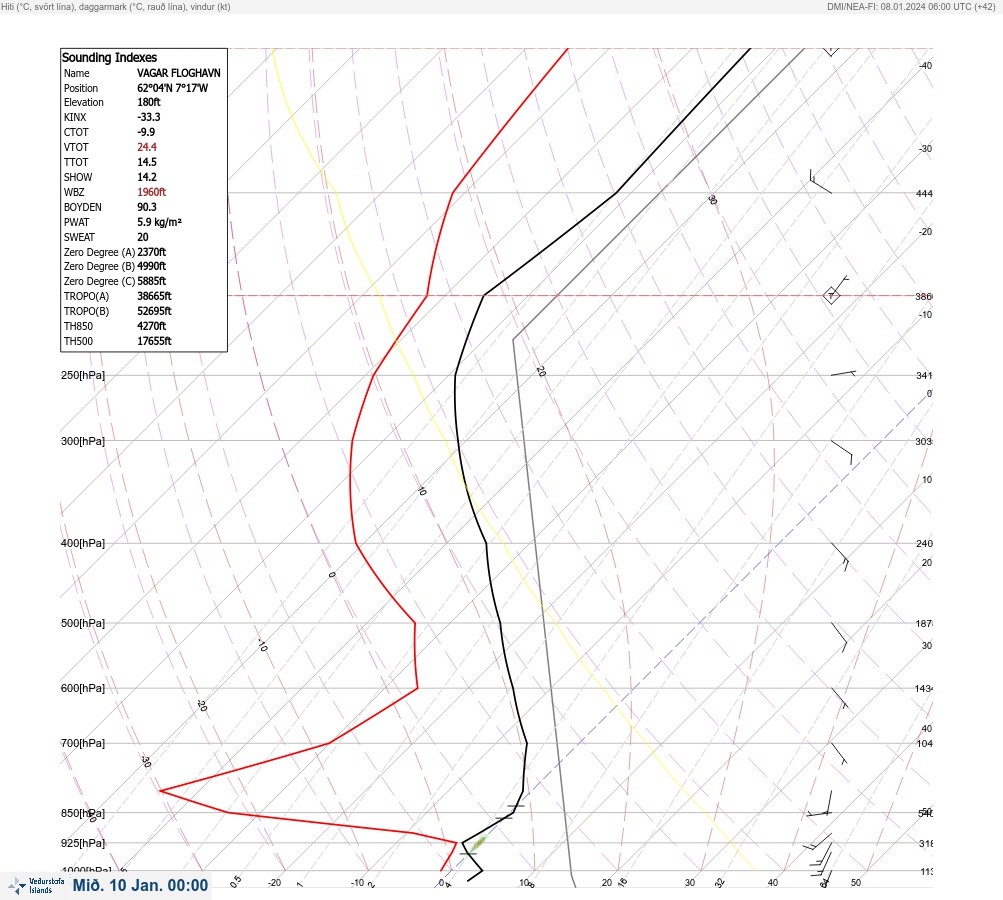Select position value 62°04'N 7°17'W

[172, 88]
